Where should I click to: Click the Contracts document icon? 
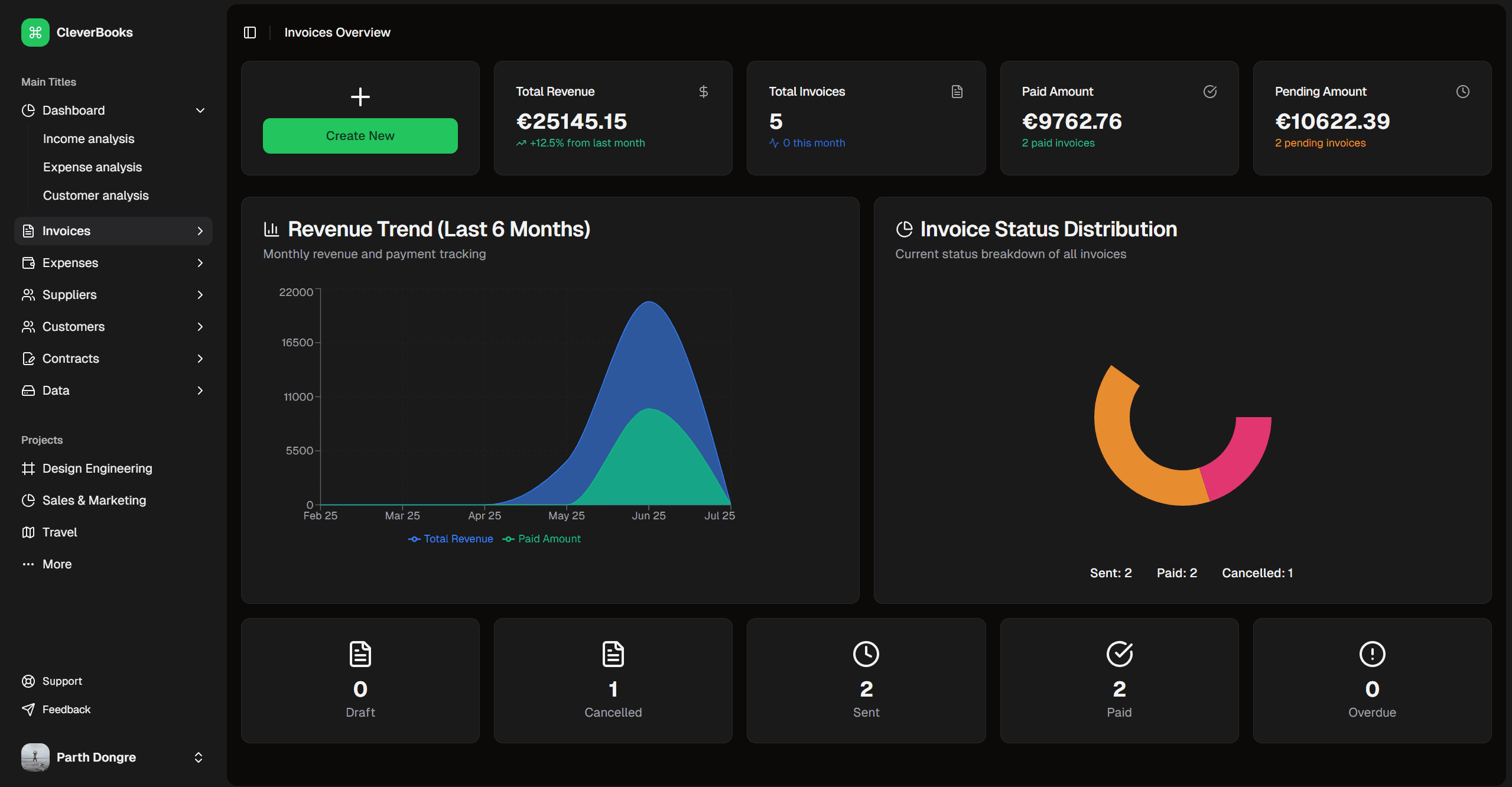tap(28, 358)
